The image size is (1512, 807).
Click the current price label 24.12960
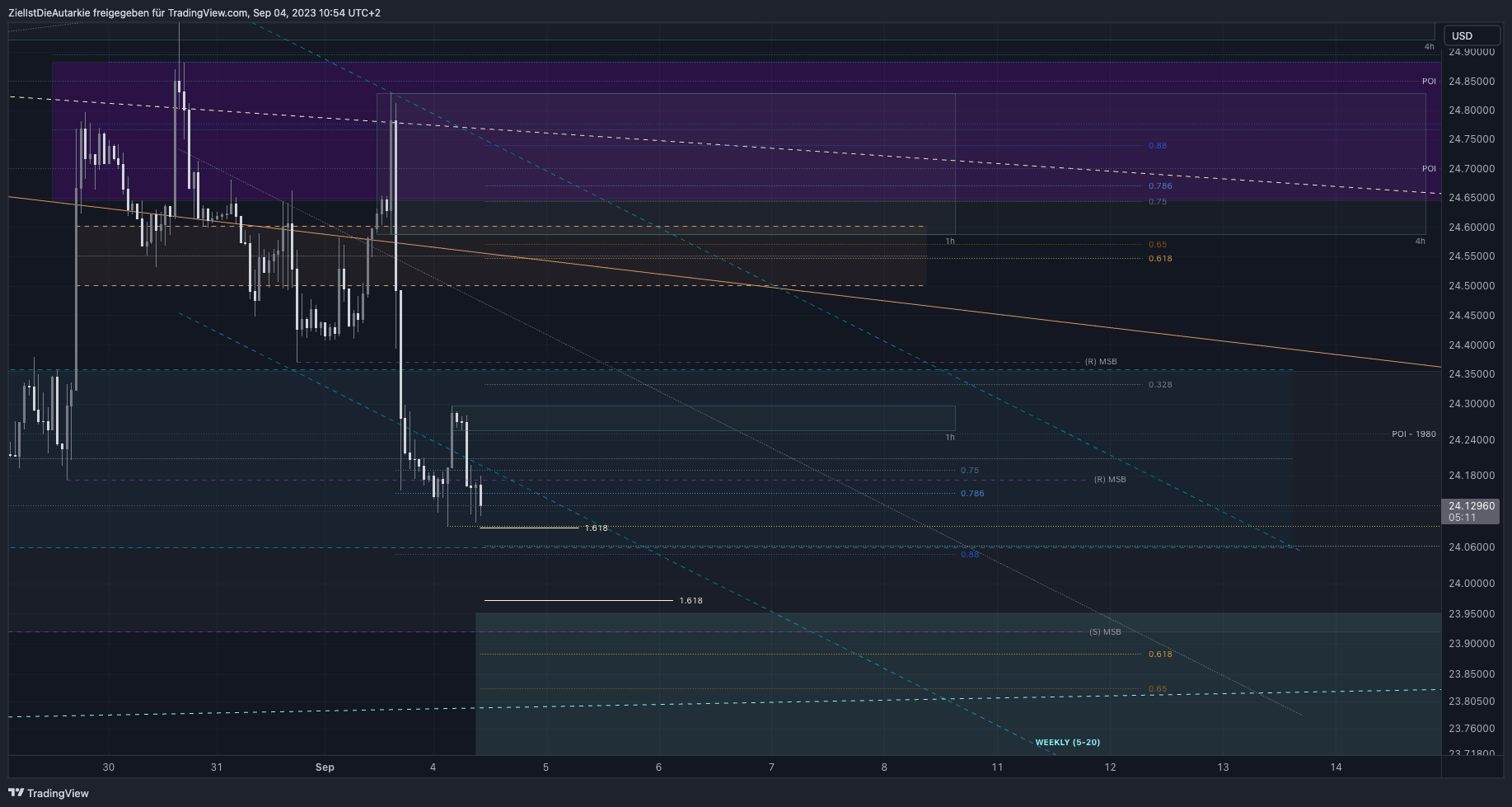pyautogui.click(x=1471, y=506)
